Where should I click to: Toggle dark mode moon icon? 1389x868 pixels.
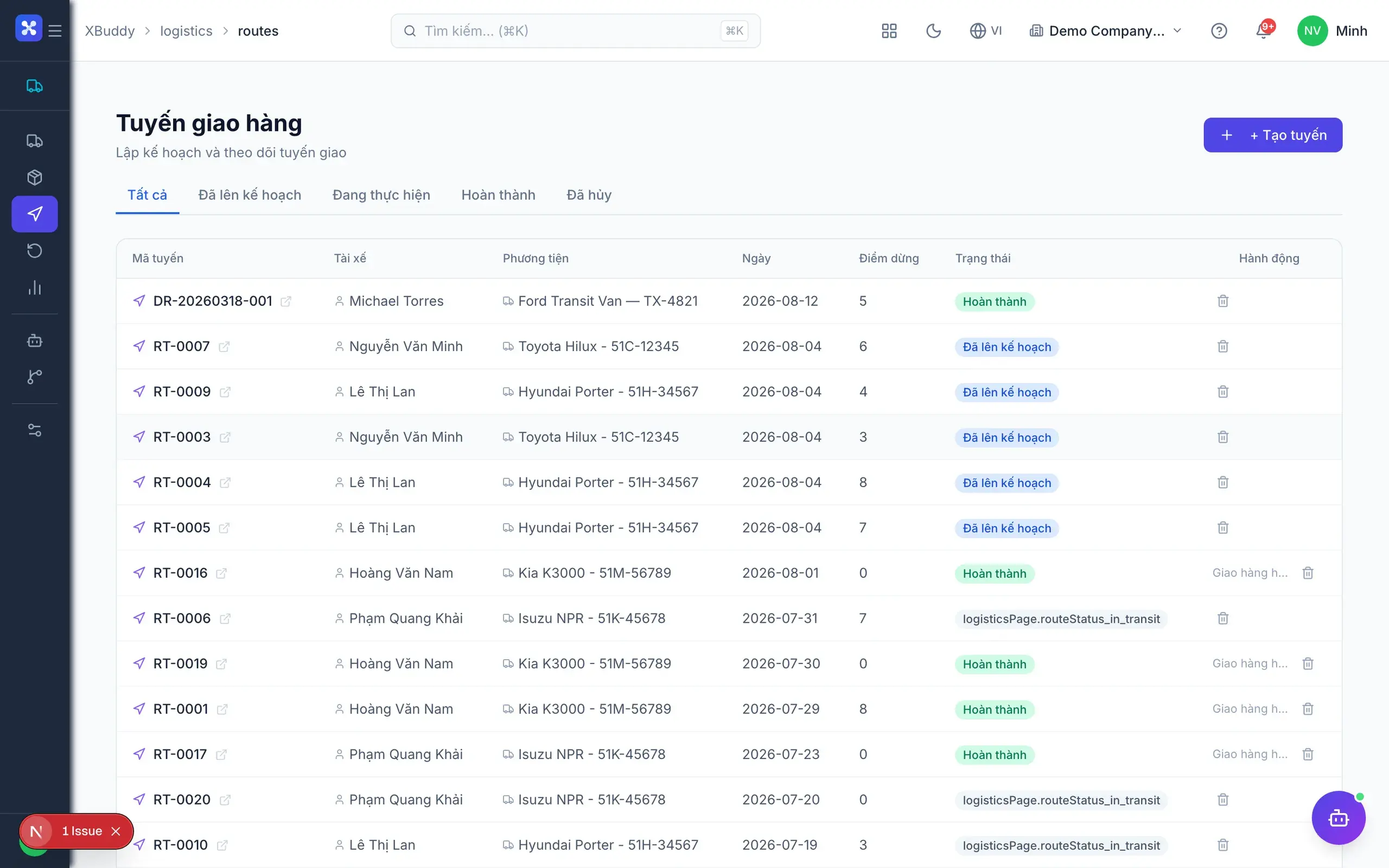click(x=933, y=31)
